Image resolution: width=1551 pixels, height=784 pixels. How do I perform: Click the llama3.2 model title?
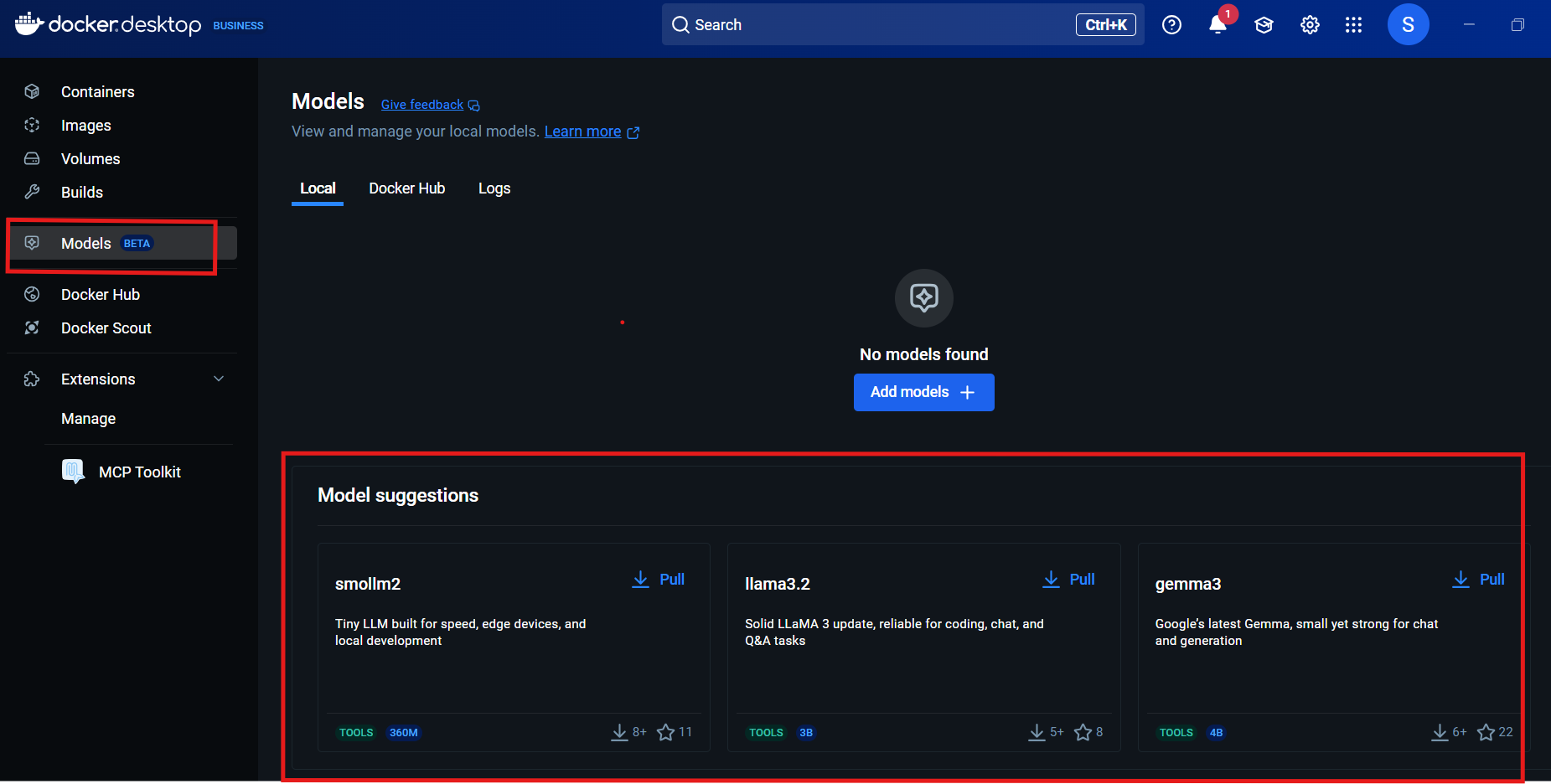pyautogui.click(x=778, y=584)
